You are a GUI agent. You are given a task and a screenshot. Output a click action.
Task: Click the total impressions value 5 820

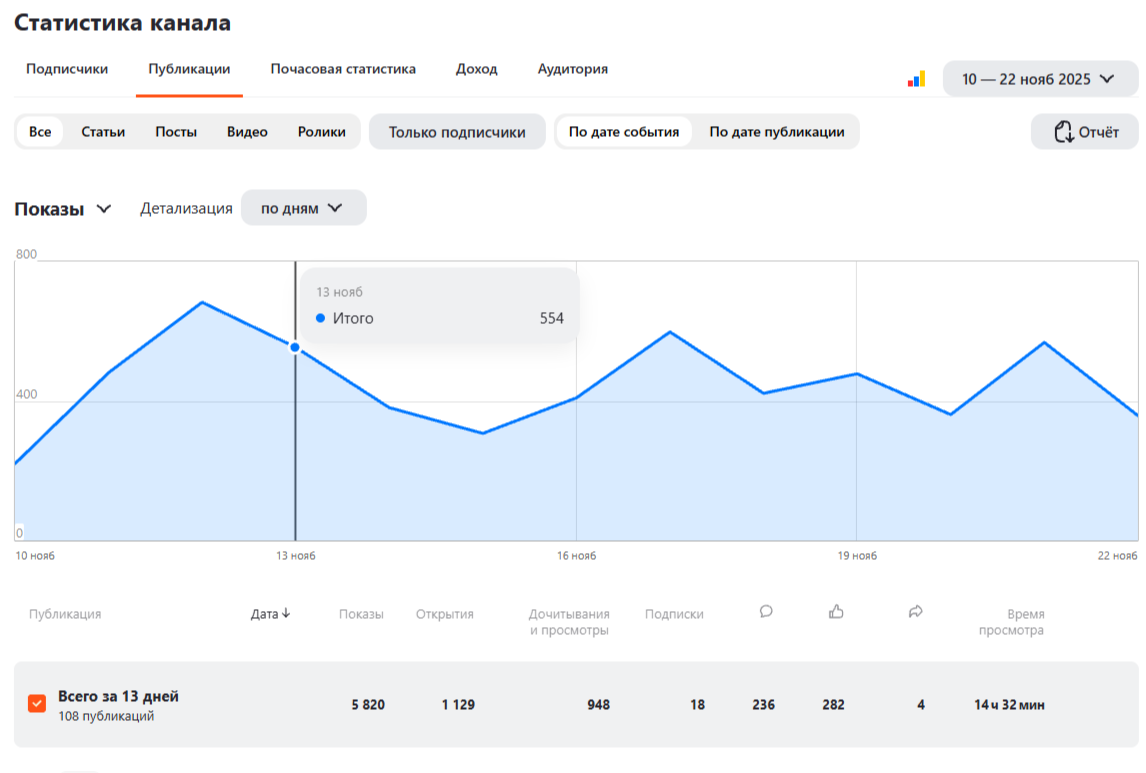point(368,704)
